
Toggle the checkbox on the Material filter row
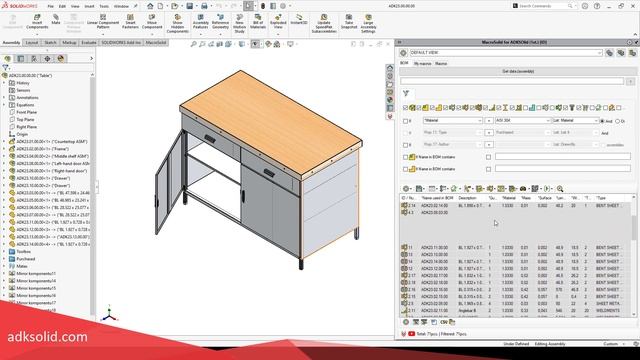coord(405,121)
